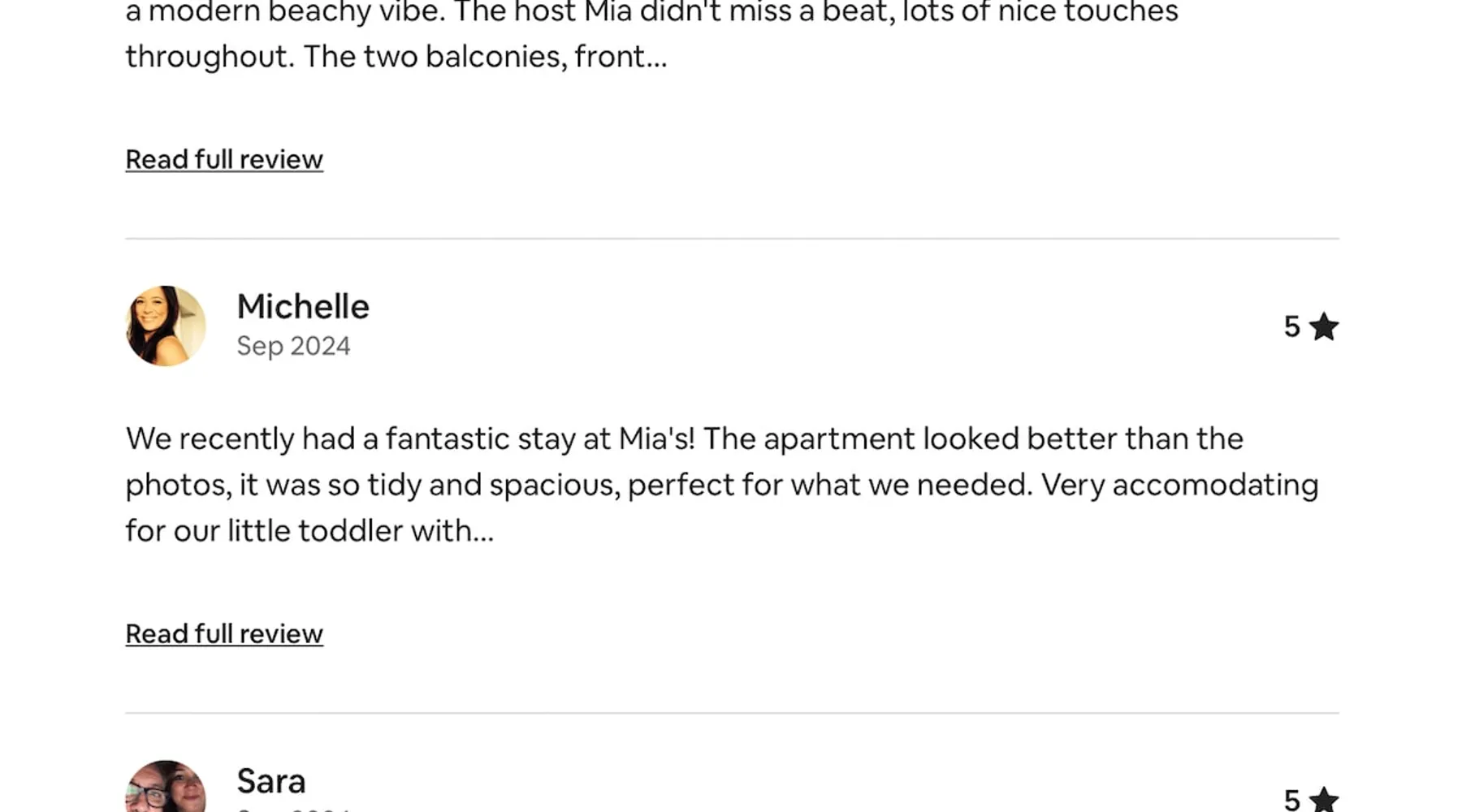Viewport: 1462px width, 812px height.
Task: Click the number 5 in Michelle's rating
Action: (1291, 326)
